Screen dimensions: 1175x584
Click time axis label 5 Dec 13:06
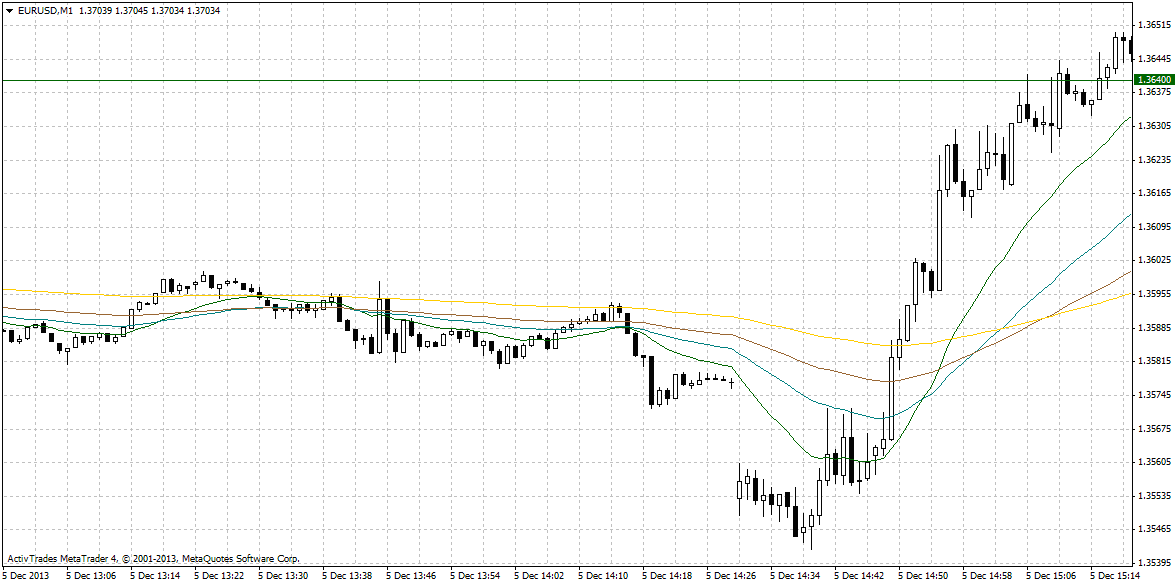[91, 576]
